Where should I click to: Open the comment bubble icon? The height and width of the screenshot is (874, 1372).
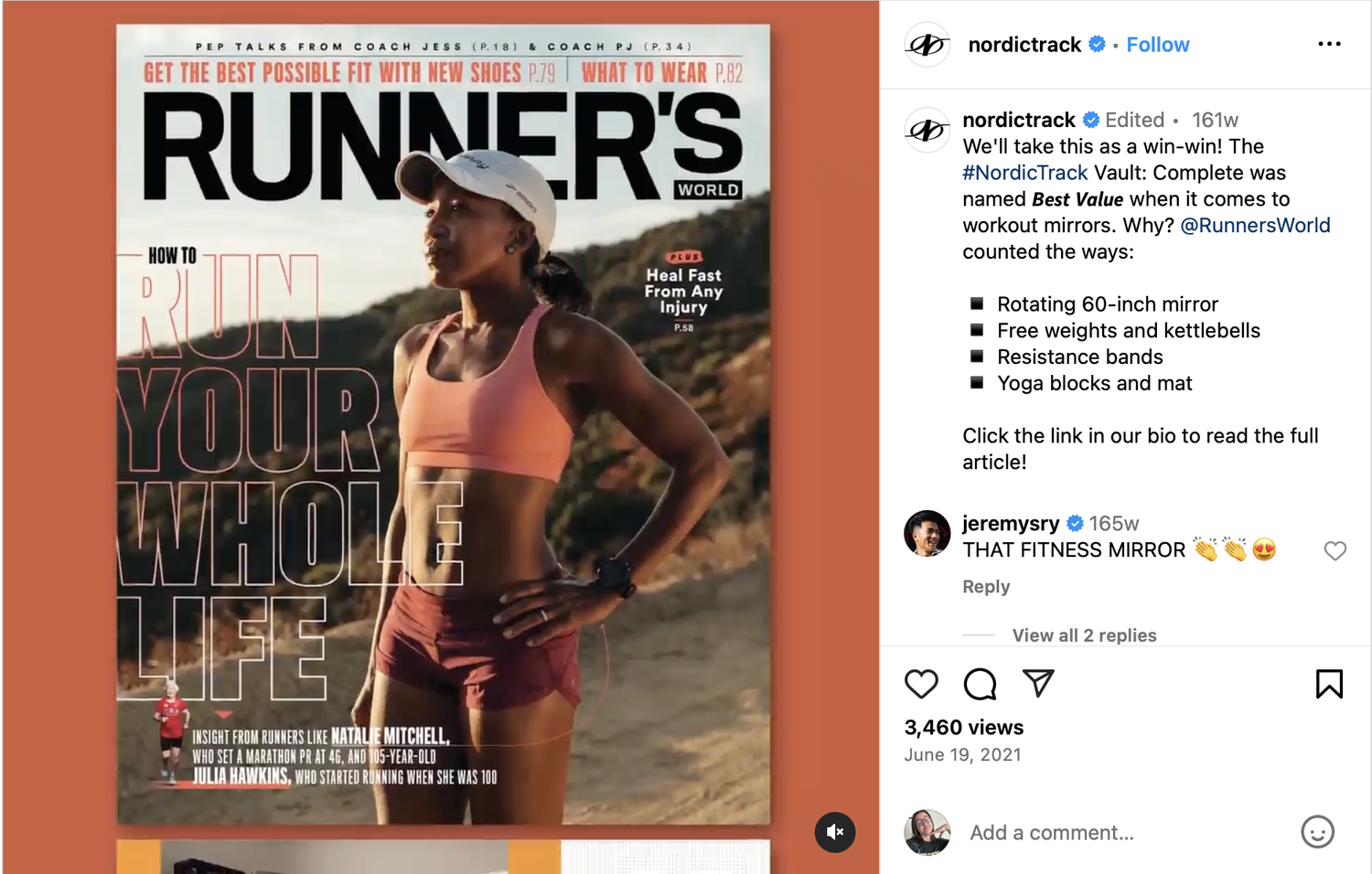pyautogui.click(x=980, y=684)
